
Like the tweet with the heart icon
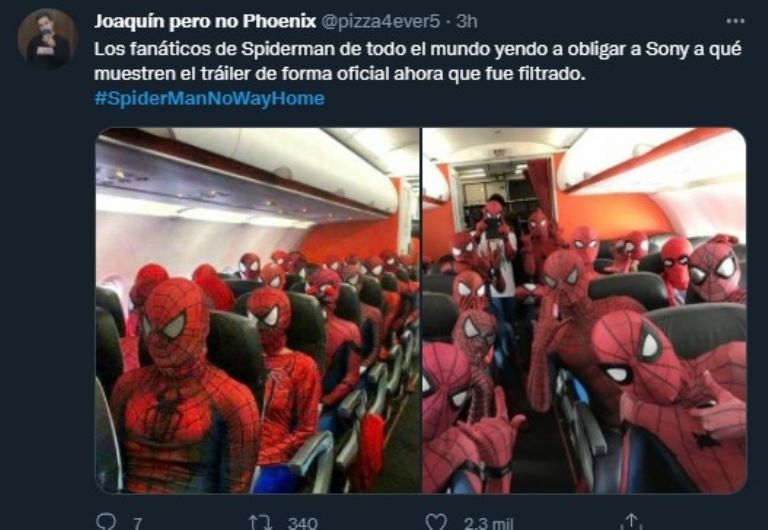point(436,522)
